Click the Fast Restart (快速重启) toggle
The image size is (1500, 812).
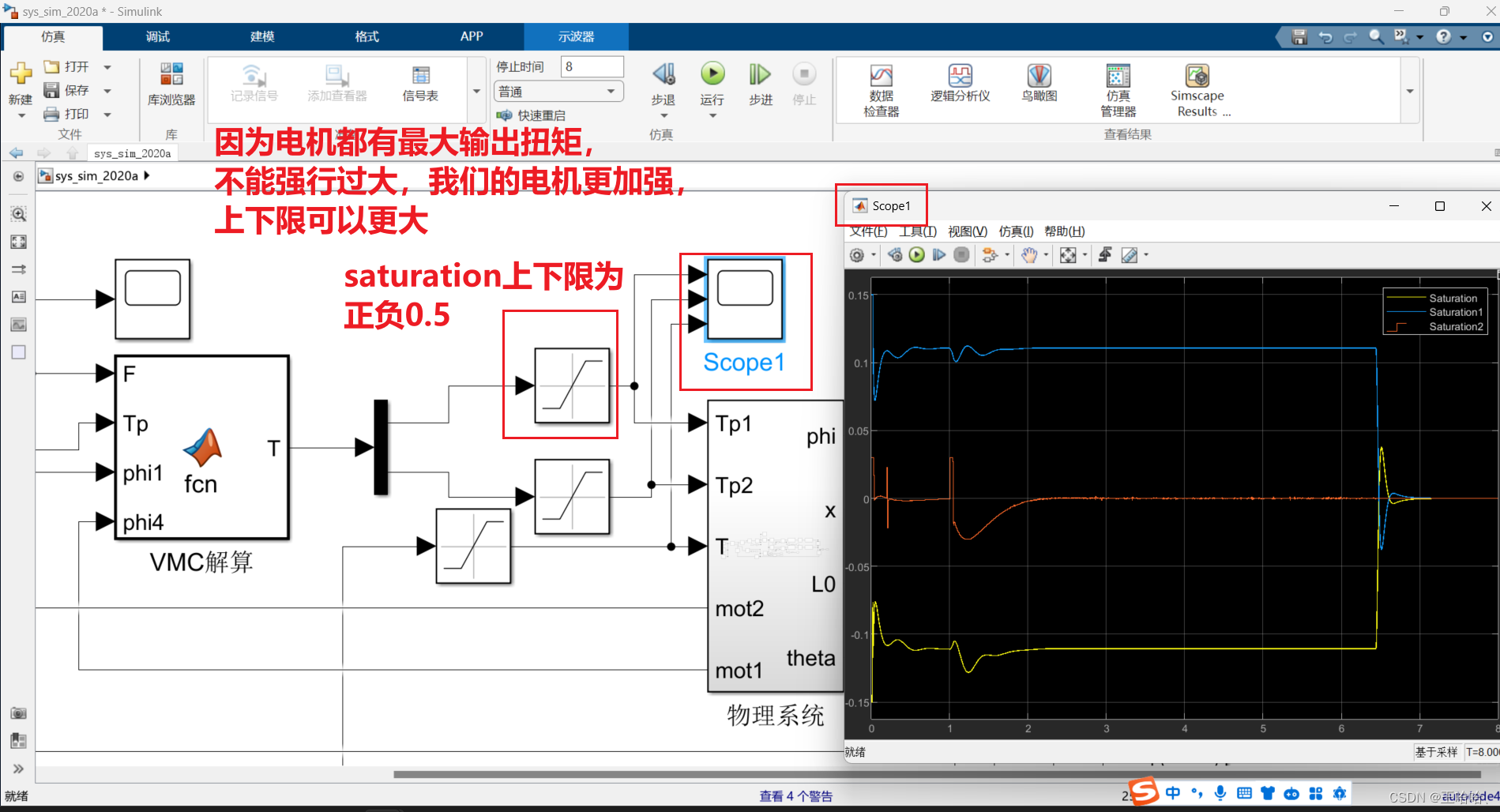(x=531, y=115)
